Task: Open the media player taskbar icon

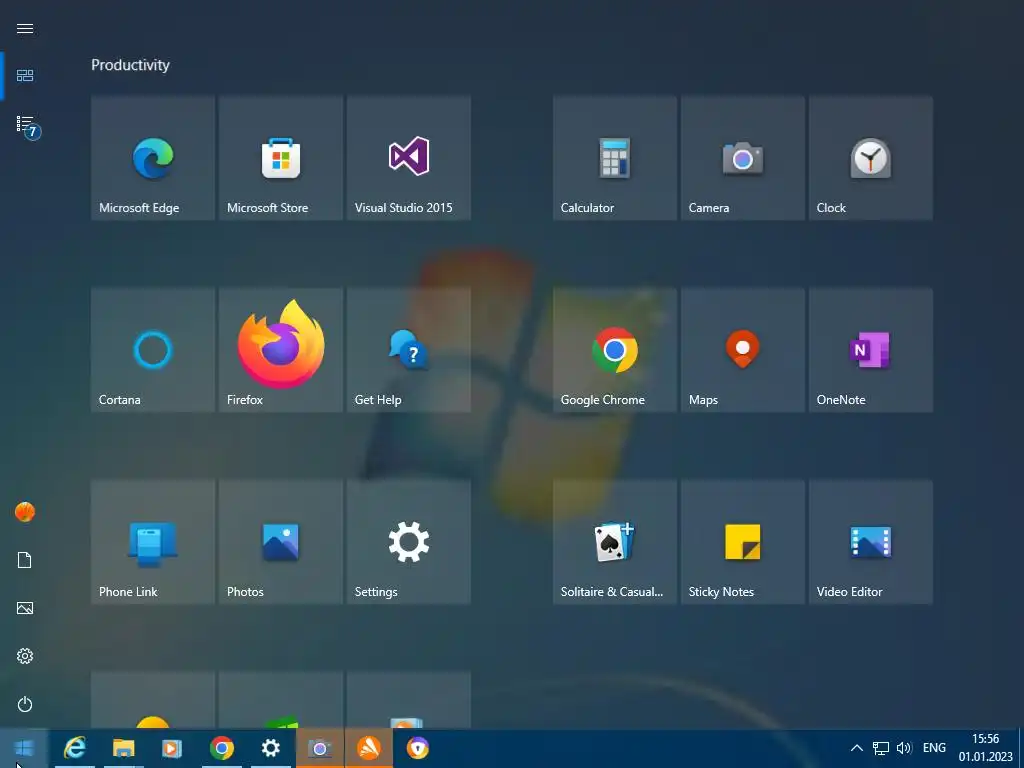Action: [172, 748]
